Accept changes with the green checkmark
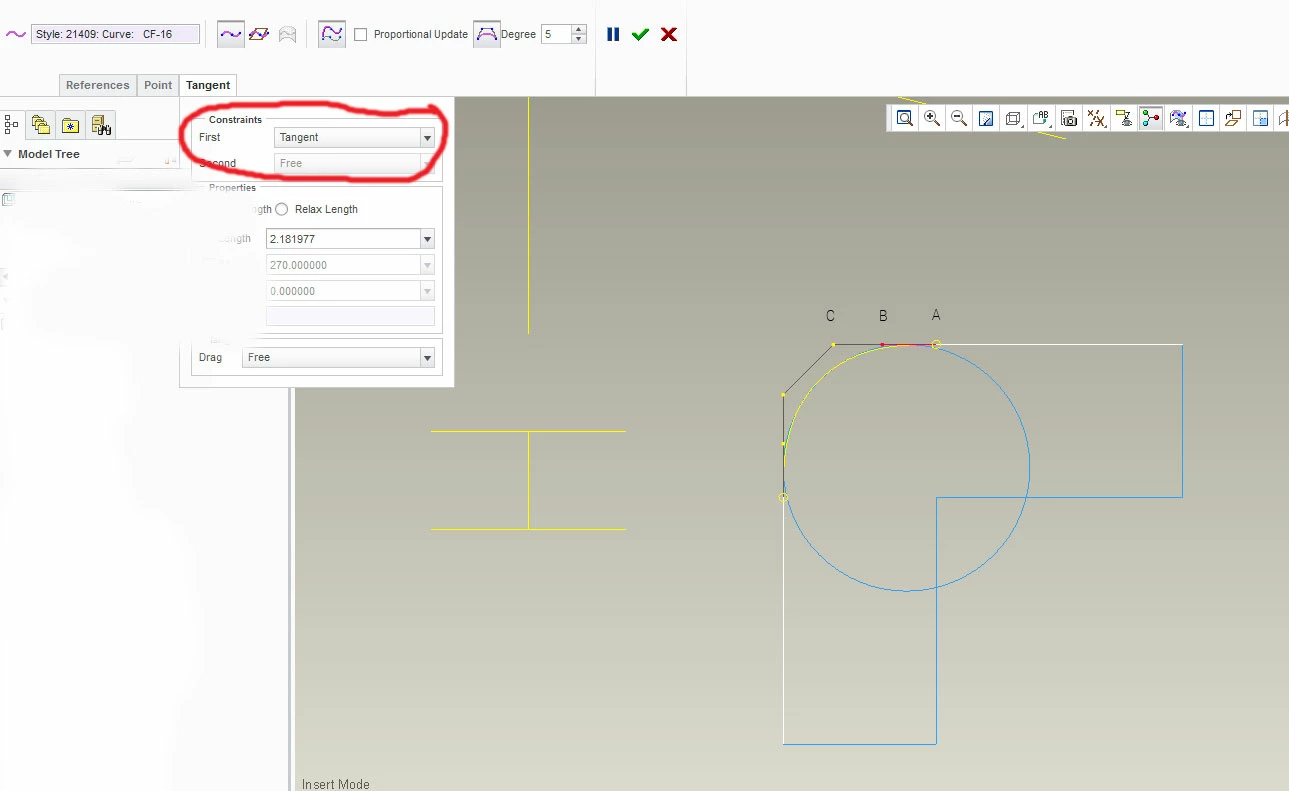This screenshot has width=1289, height=791. pos(640,34)
